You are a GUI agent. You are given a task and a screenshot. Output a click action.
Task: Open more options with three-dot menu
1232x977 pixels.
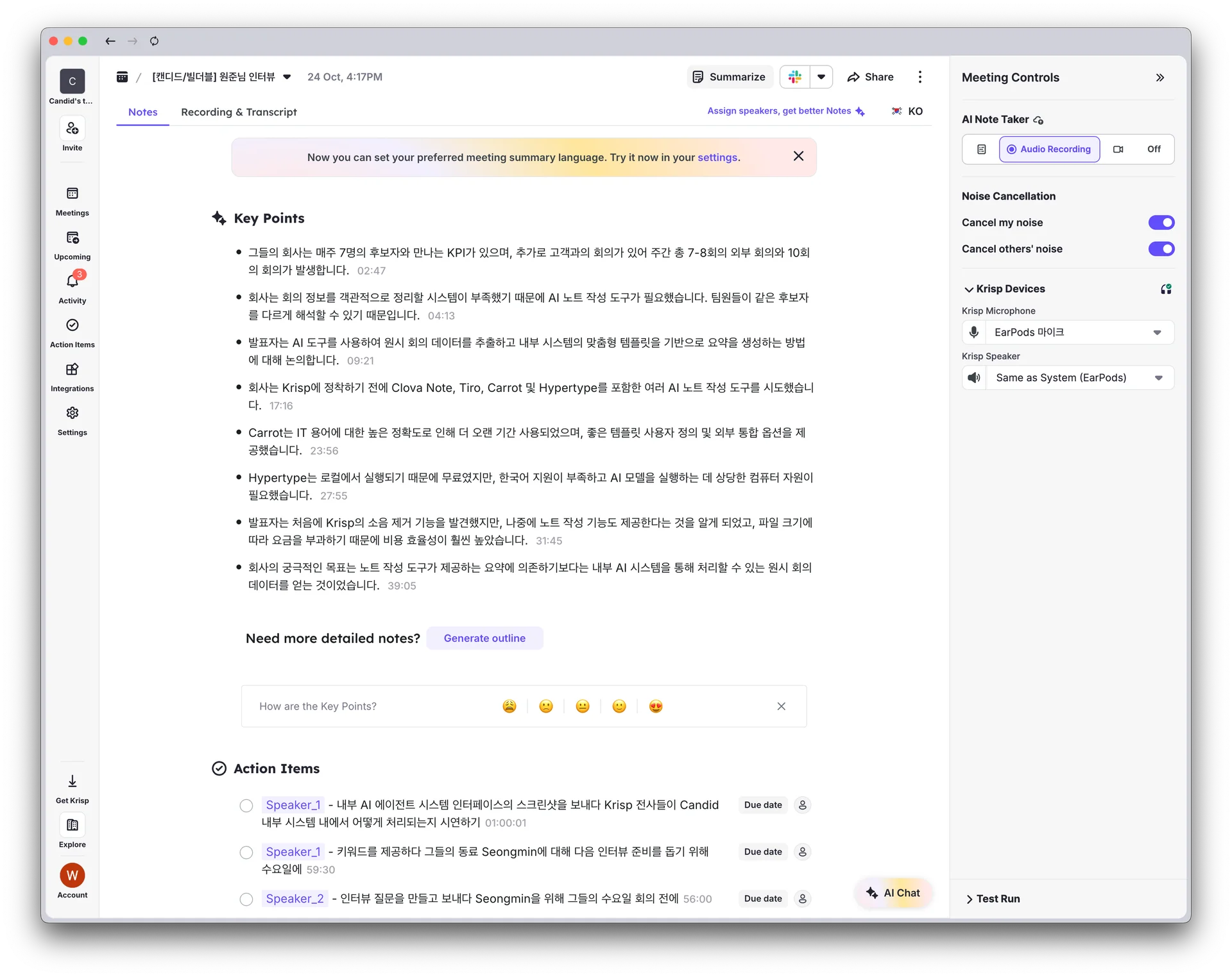pos(920,76)
